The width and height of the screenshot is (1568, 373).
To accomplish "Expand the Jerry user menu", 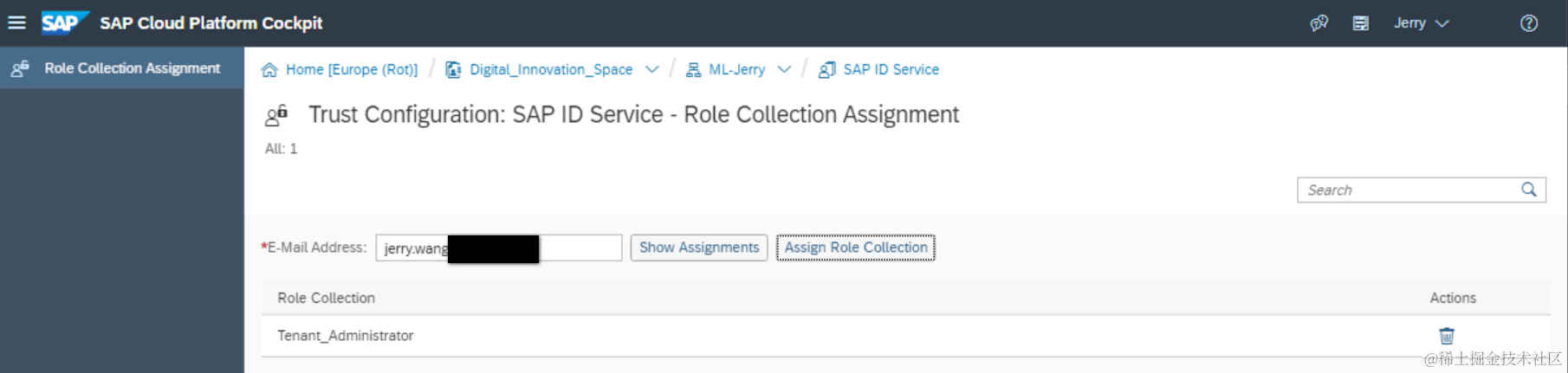I will [1421, 23].
